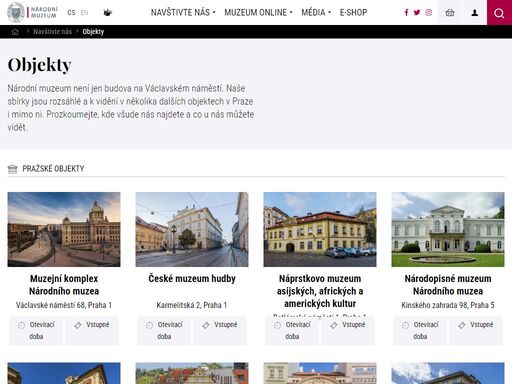Image resolution: width=512 pixels, height=384 pixels.
Task: Go home via breadcrumb house icon
Action: click(x=15, y=32)
